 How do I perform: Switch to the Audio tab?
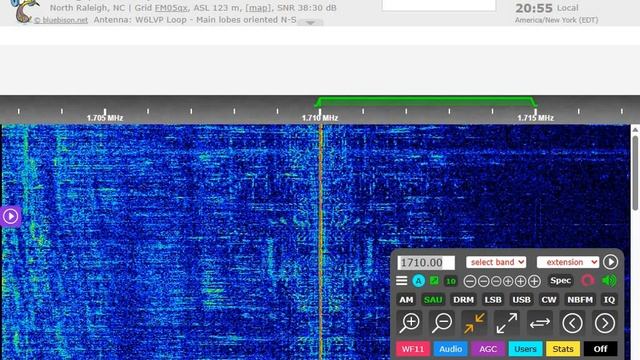coord(451,349)
